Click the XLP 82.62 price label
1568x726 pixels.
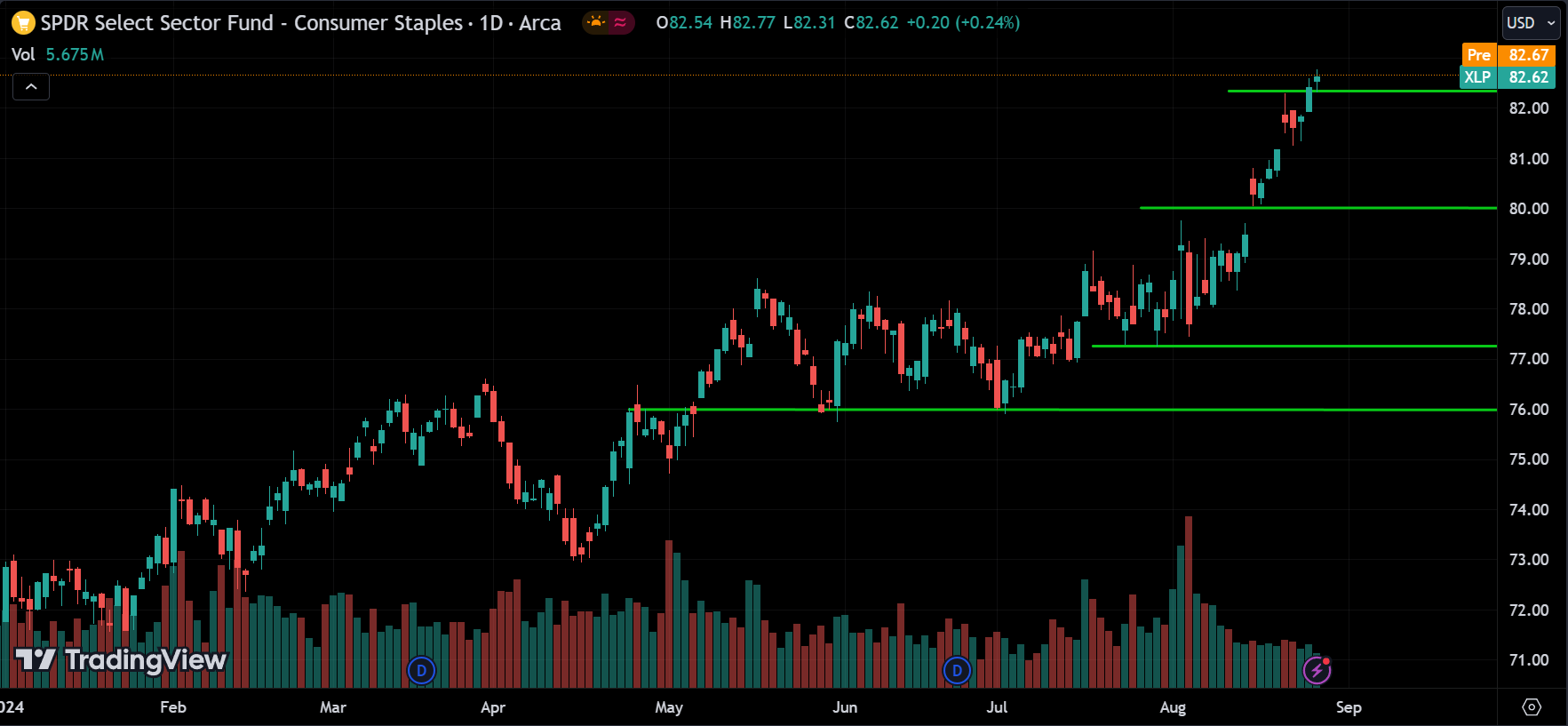(1508, 77)
